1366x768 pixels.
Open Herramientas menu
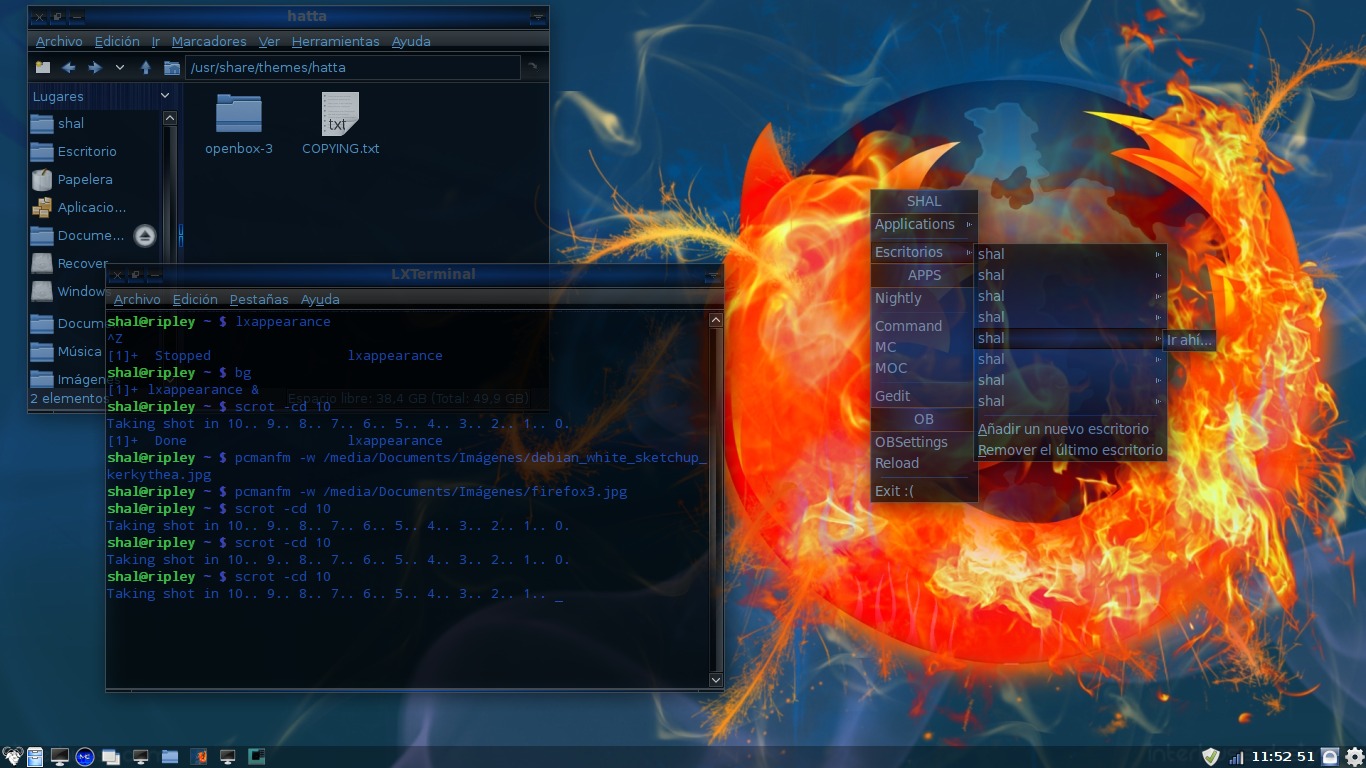(x=335, y=41)
